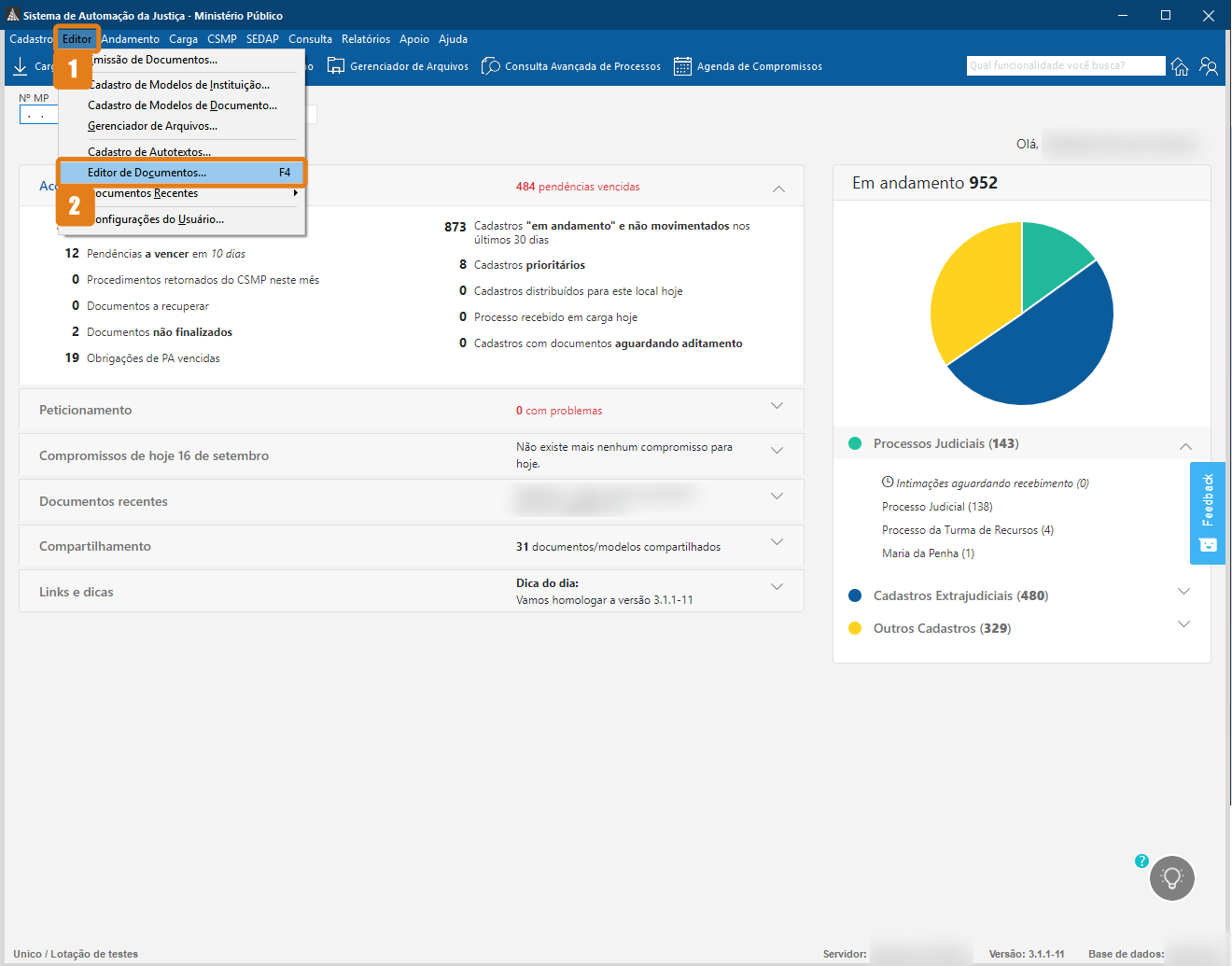Open Documentos Recentes submenu arrow
This screenshot has height=966, width=1232.
[296, 193]
